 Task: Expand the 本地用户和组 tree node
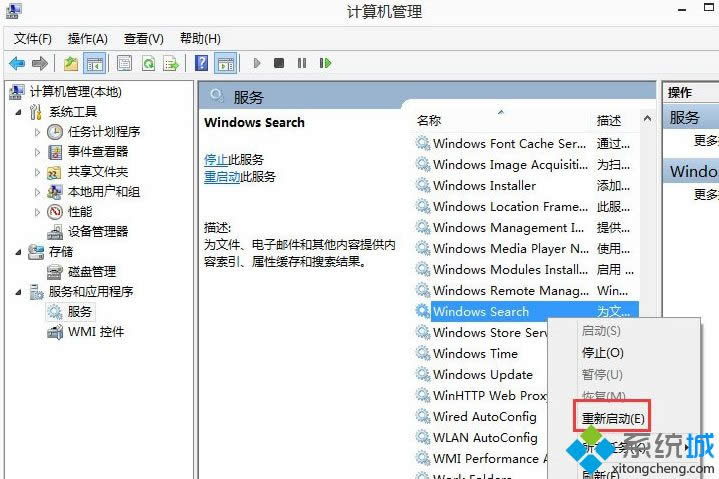pos(37,192)
